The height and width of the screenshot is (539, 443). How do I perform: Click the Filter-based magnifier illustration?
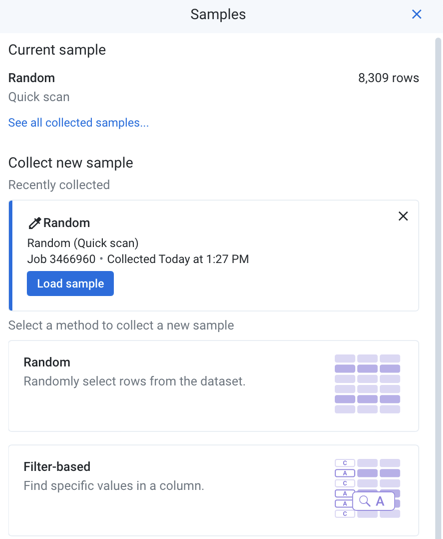(x=367, y=488)
